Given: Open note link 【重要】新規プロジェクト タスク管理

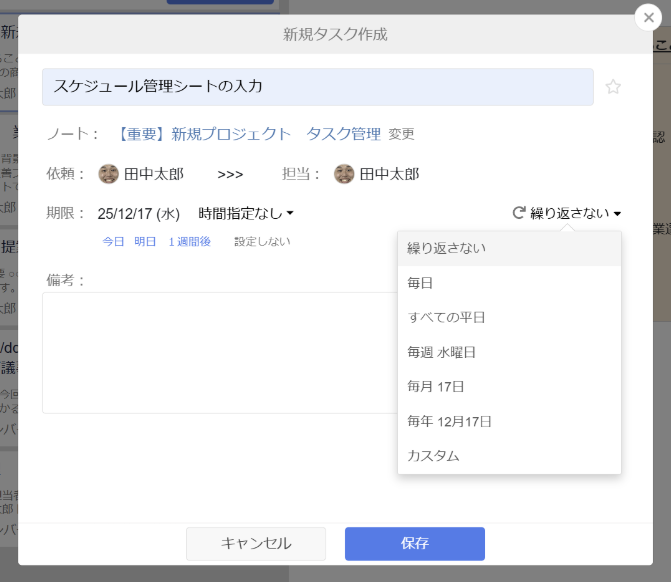Looking at the screenshot, I should click(x=247, y=134).
